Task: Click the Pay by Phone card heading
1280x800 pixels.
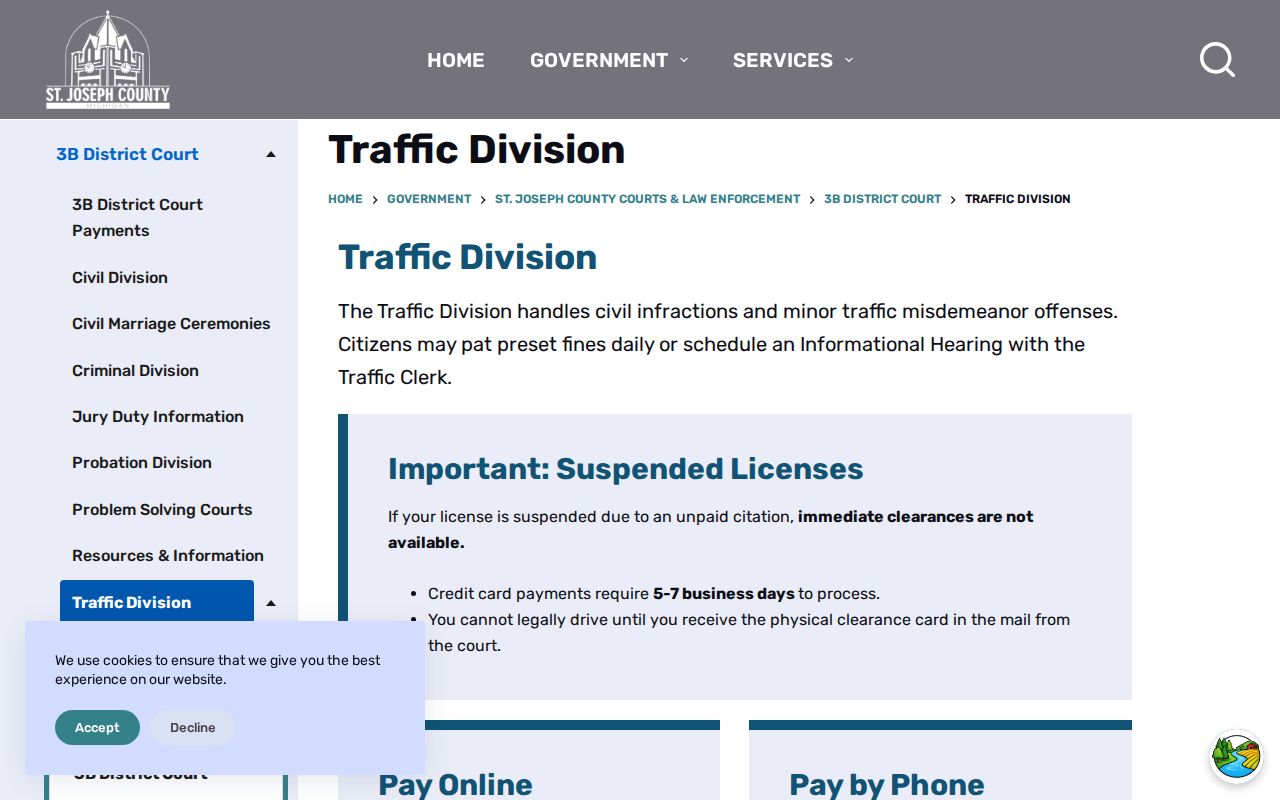Action: tap(887, 785)
